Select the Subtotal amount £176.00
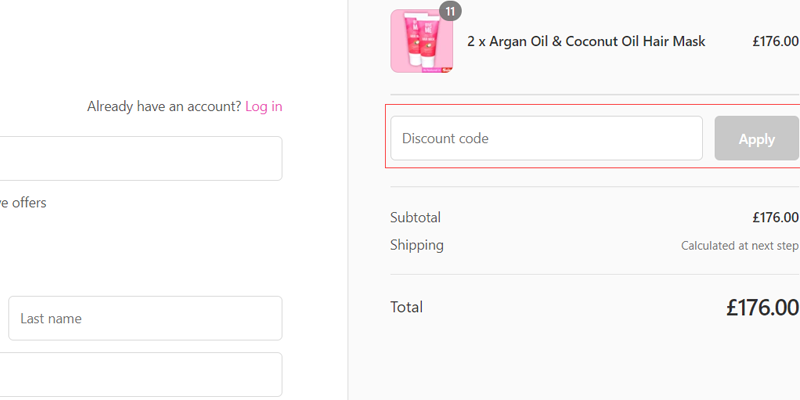 coord(775,217)
